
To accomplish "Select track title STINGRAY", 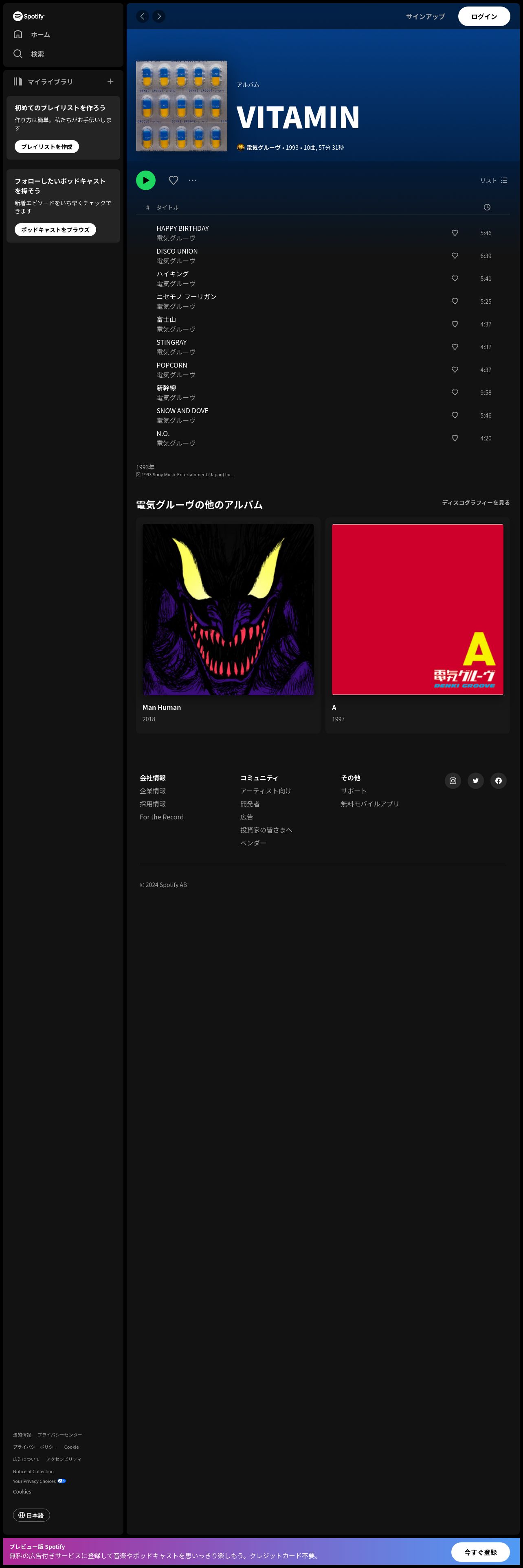I will point(172,343).
